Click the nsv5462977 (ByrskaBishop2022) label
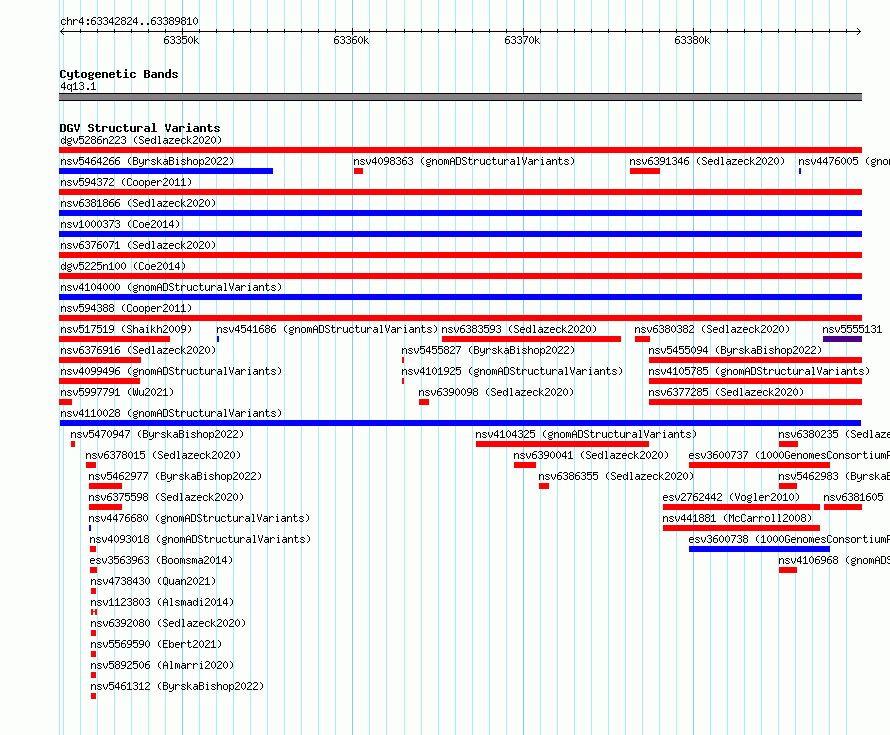890x735 pixels. pos(175,476)
